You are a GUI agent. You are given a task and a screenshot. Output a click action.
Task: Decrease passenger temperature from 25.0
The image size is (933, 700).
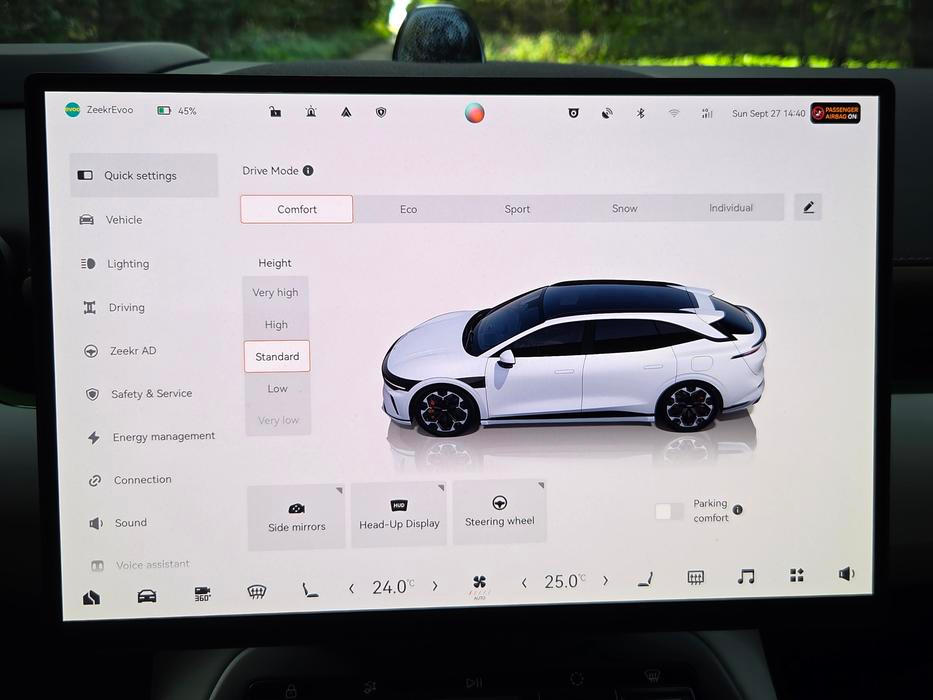[524, 583]
